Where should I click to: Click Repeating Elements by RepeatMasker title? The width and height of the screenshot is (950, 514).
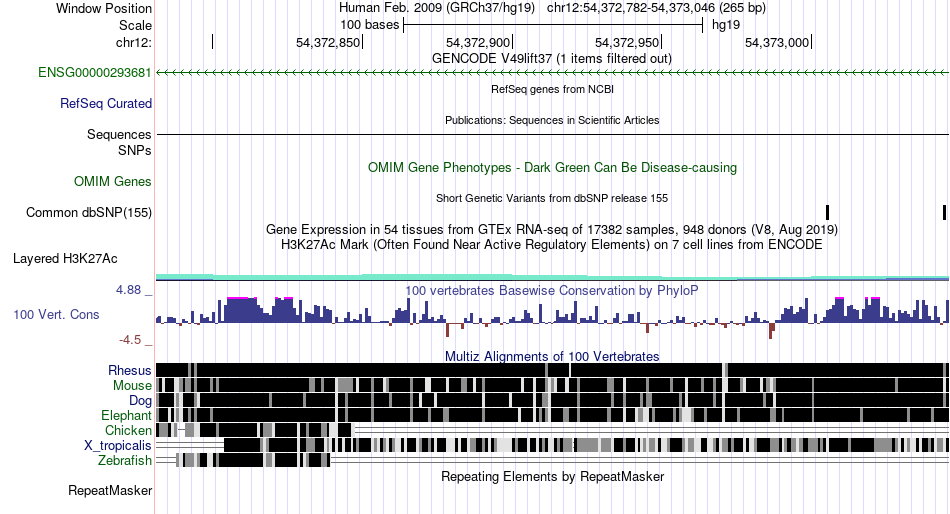click(552, 476)
